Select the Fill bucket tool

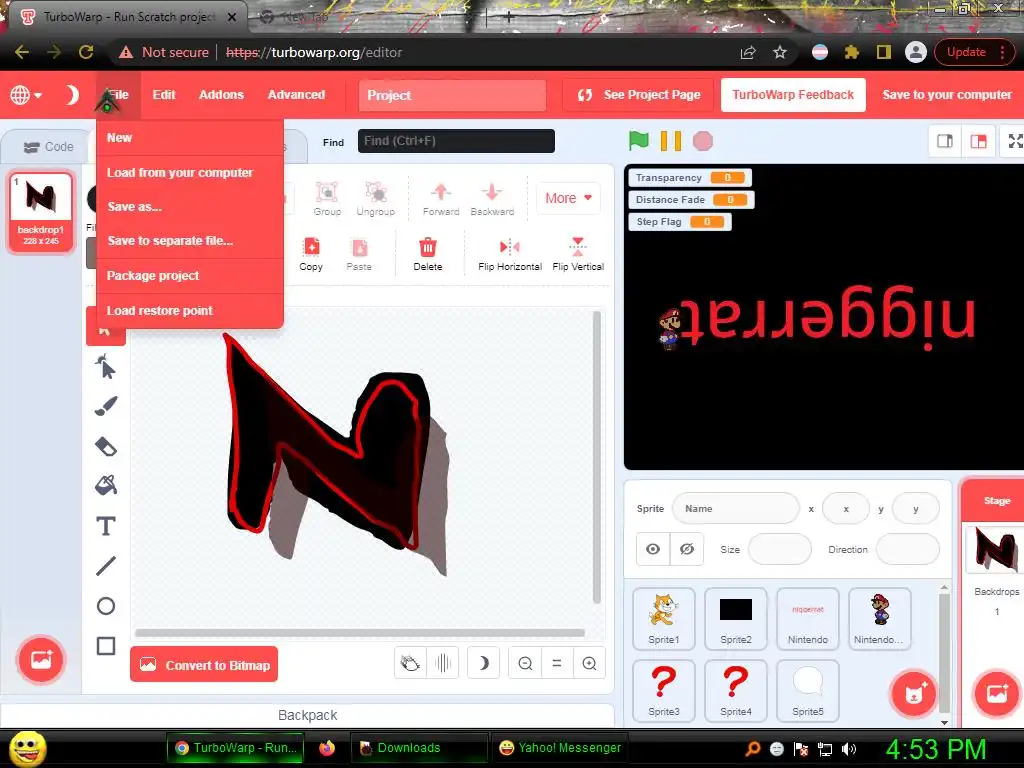[x=106, y=485]
